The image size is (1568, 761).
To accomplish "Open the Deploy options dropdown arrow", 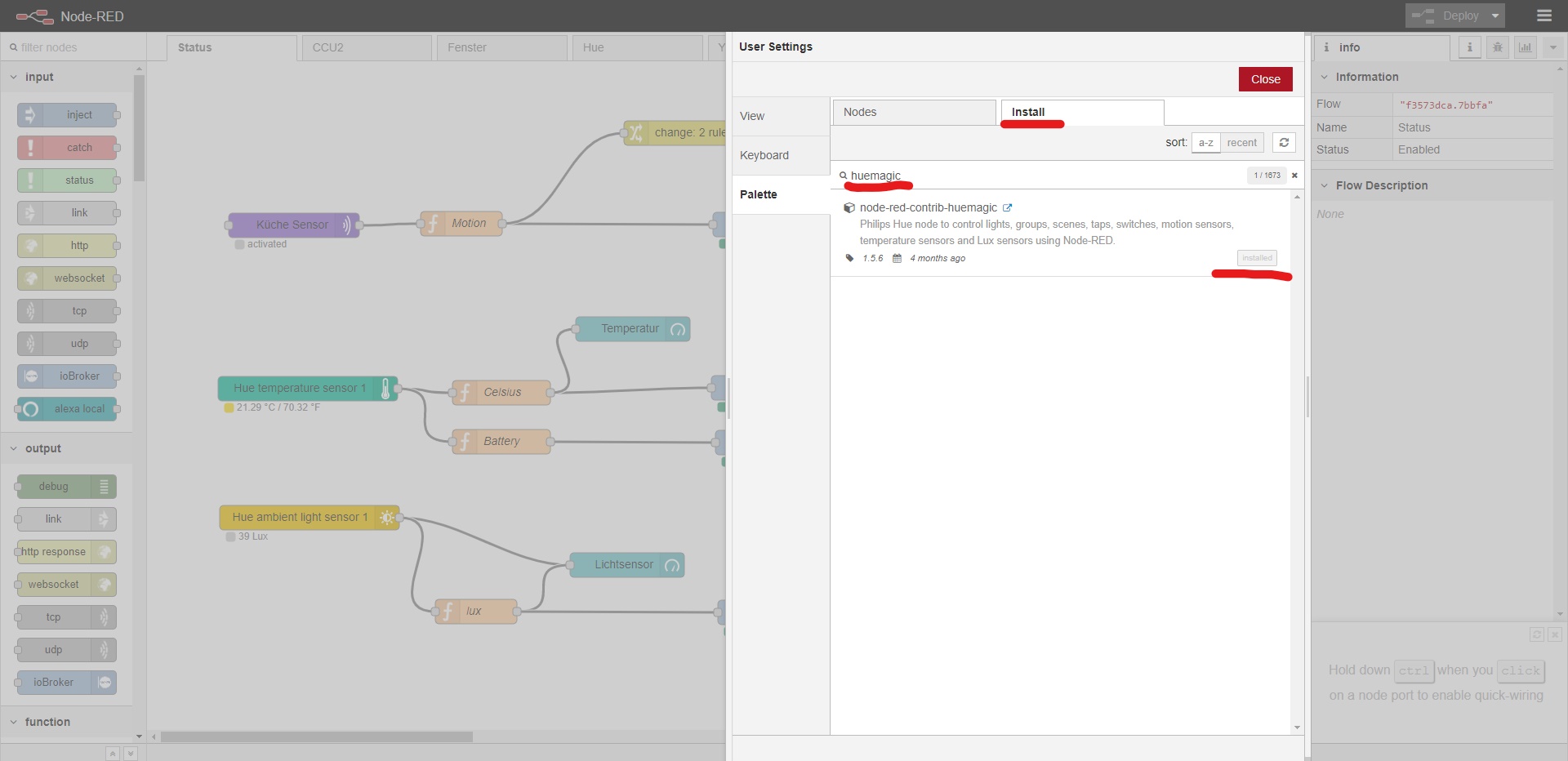I will [x=1495, y=16].
